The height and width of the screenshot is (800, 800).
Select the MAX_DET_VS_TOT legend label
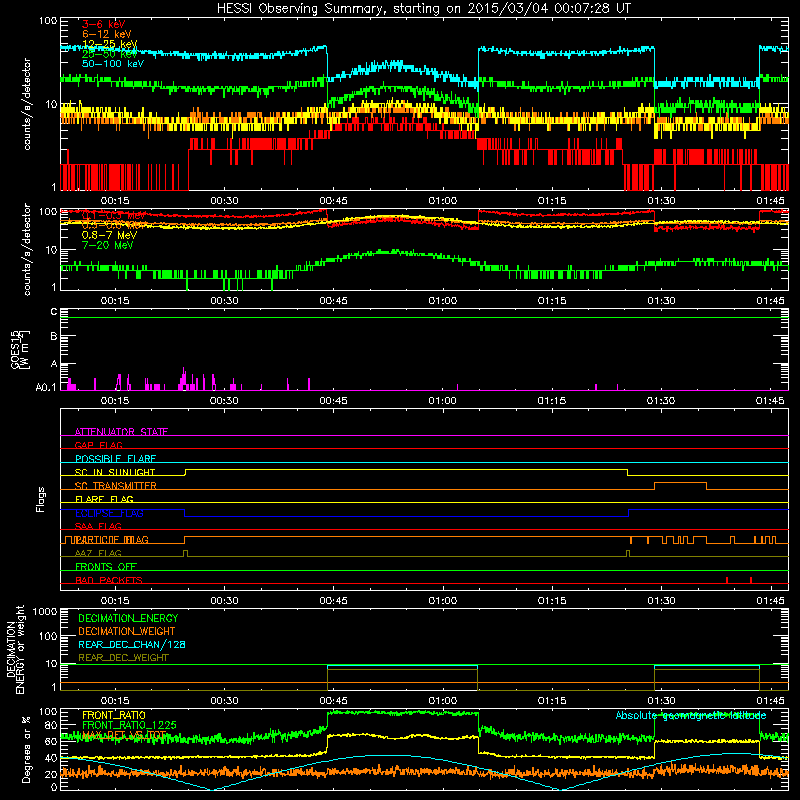pyautogui.click(x=124, y=735)
